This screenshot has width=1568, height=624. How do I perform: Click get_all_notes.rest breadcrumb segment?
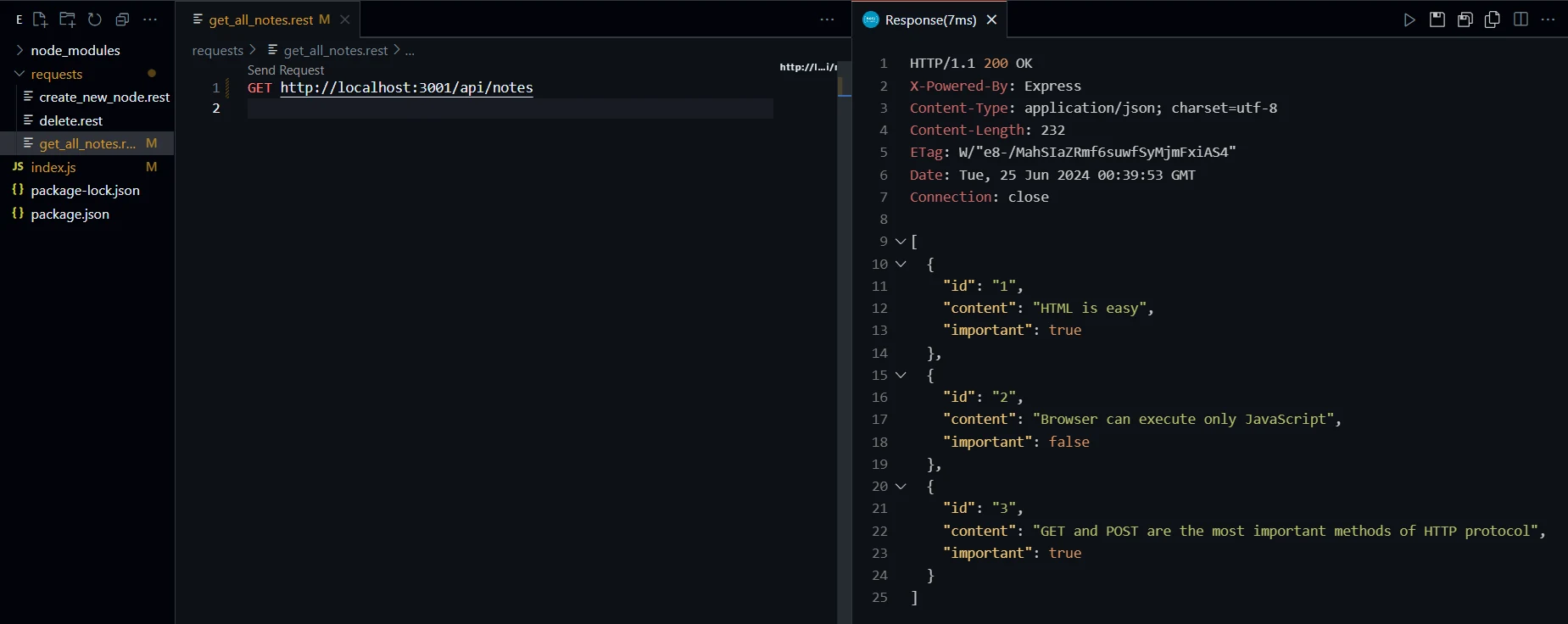pos(327,51)
